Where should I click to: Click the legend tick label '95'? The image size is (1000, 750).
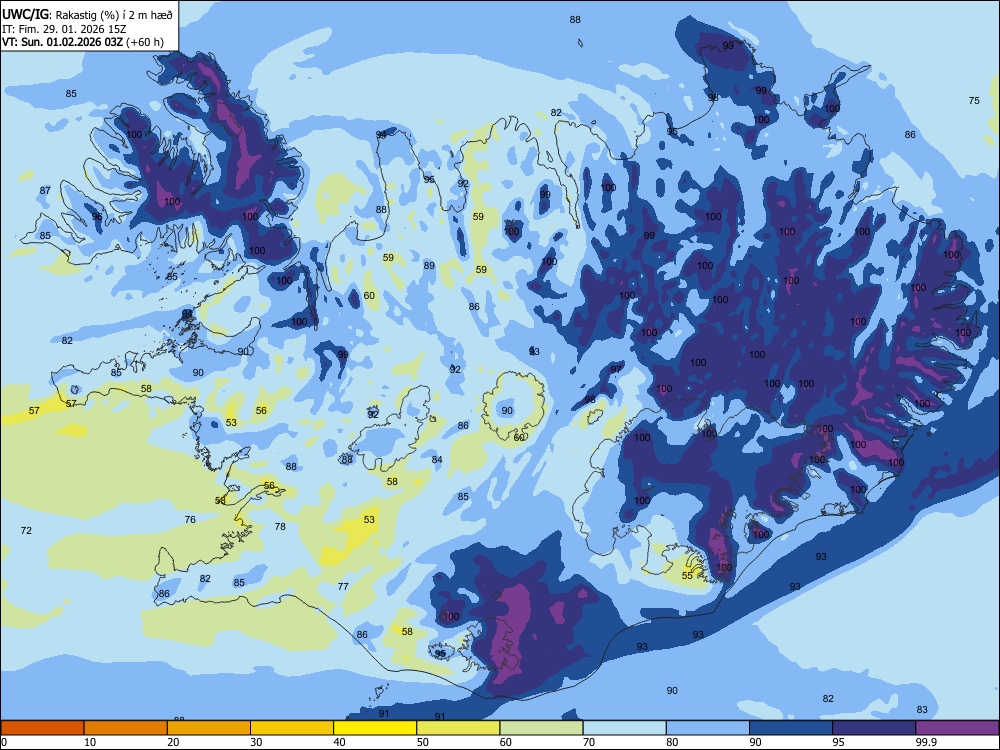pos(839,742)
